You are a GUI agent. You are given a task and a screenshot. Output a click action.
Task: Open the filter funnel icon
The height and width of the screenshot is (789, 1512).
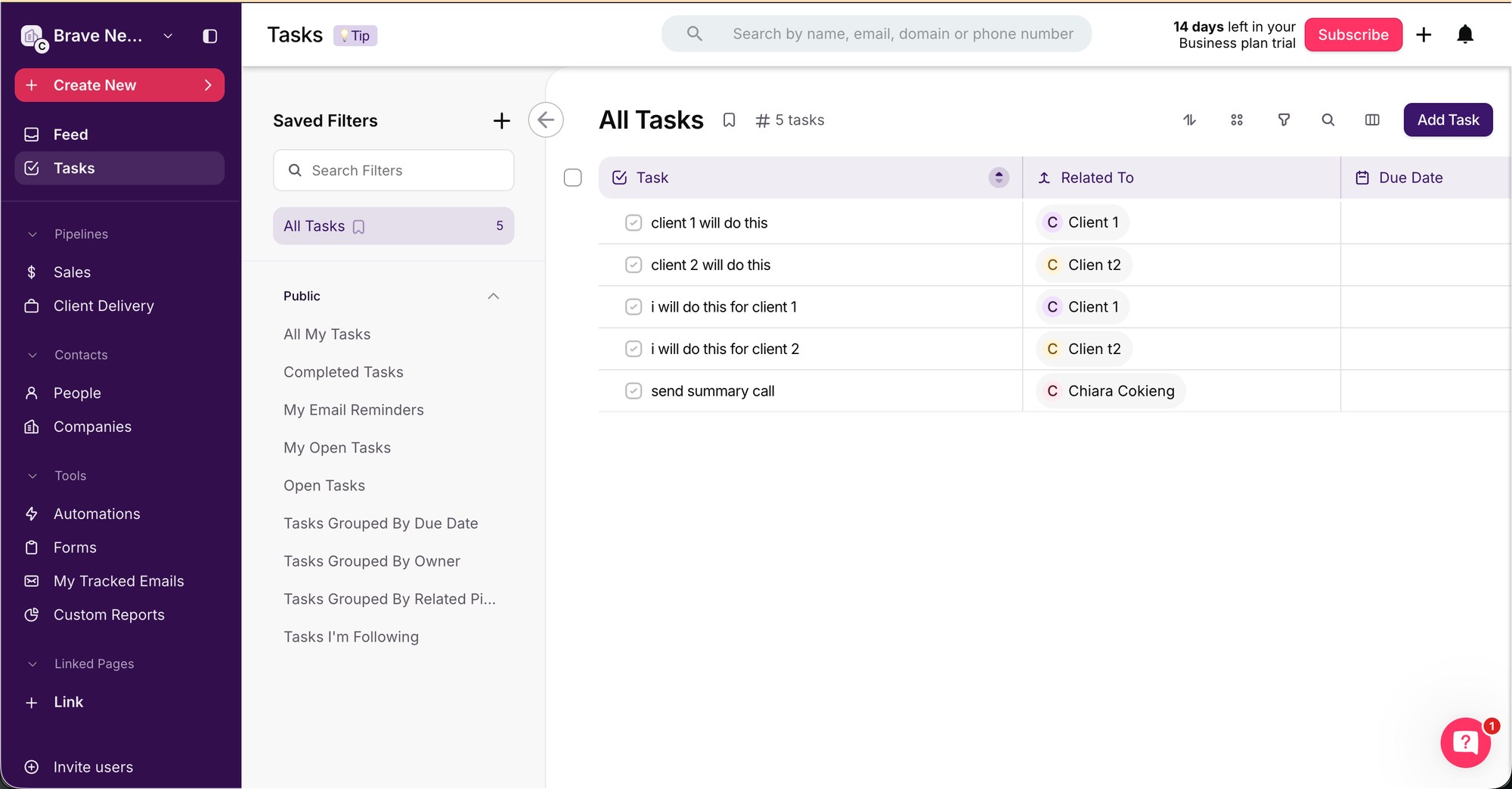[1284, 120]
